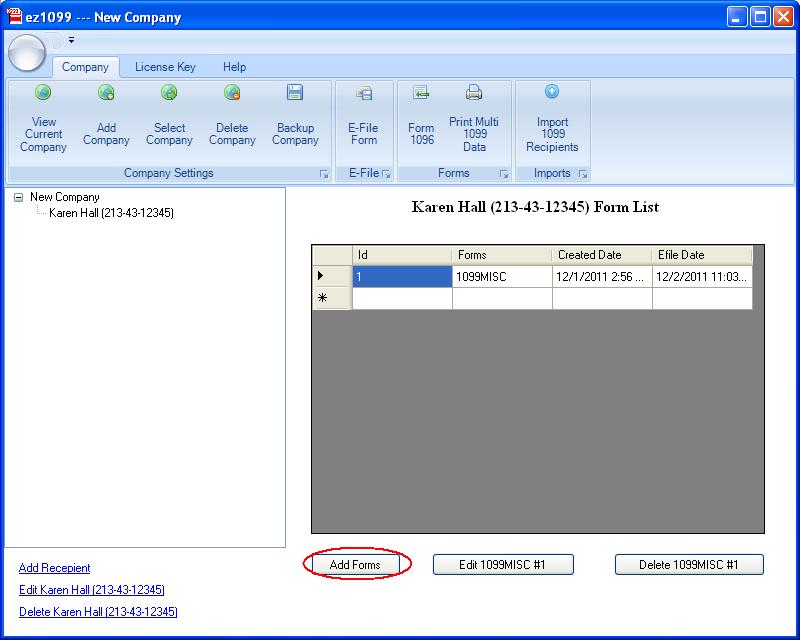Viewport: 800px width, 640px height.
Task: Click the empty Forms cell in the new row
Action: point(502,298)
